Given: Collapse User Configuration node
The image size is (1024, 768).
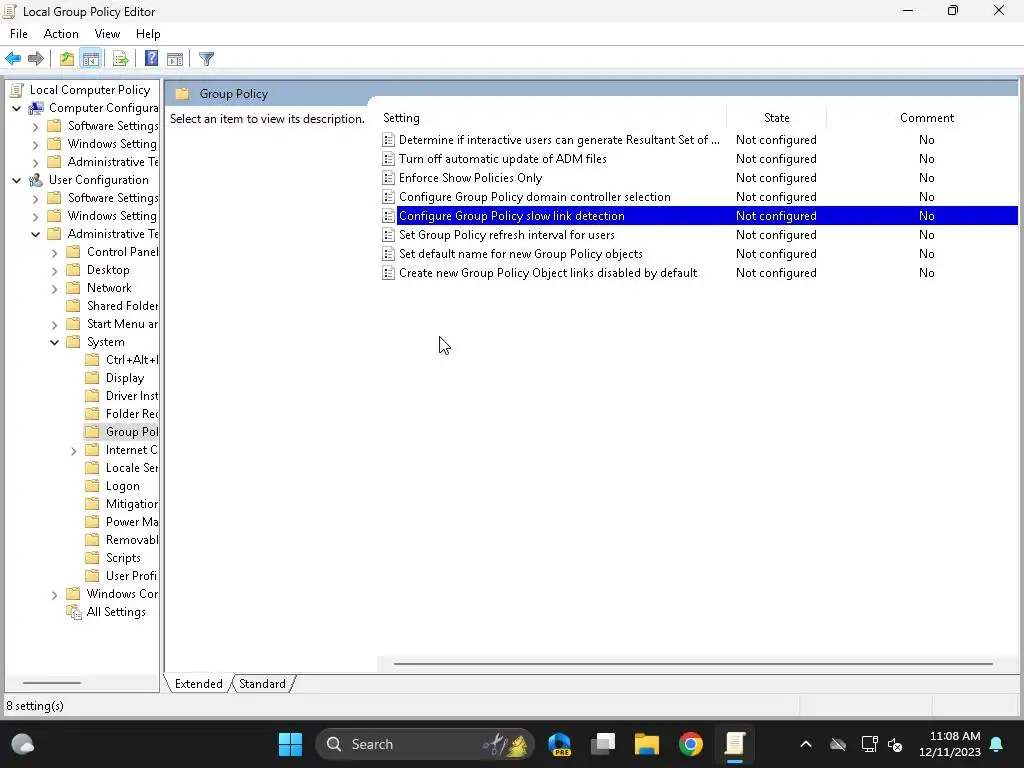Looking at the screenshot, I should (x=17, y=180).
